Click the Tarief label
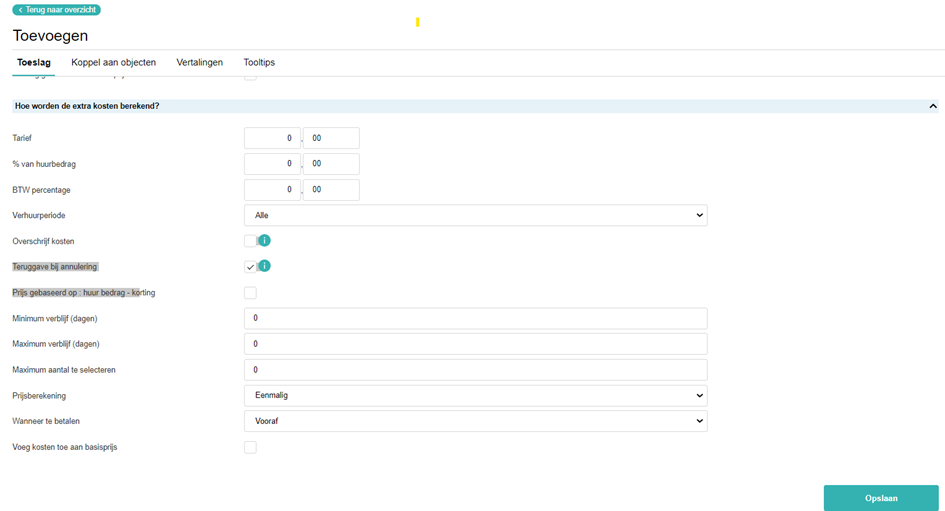 (22, 138)
